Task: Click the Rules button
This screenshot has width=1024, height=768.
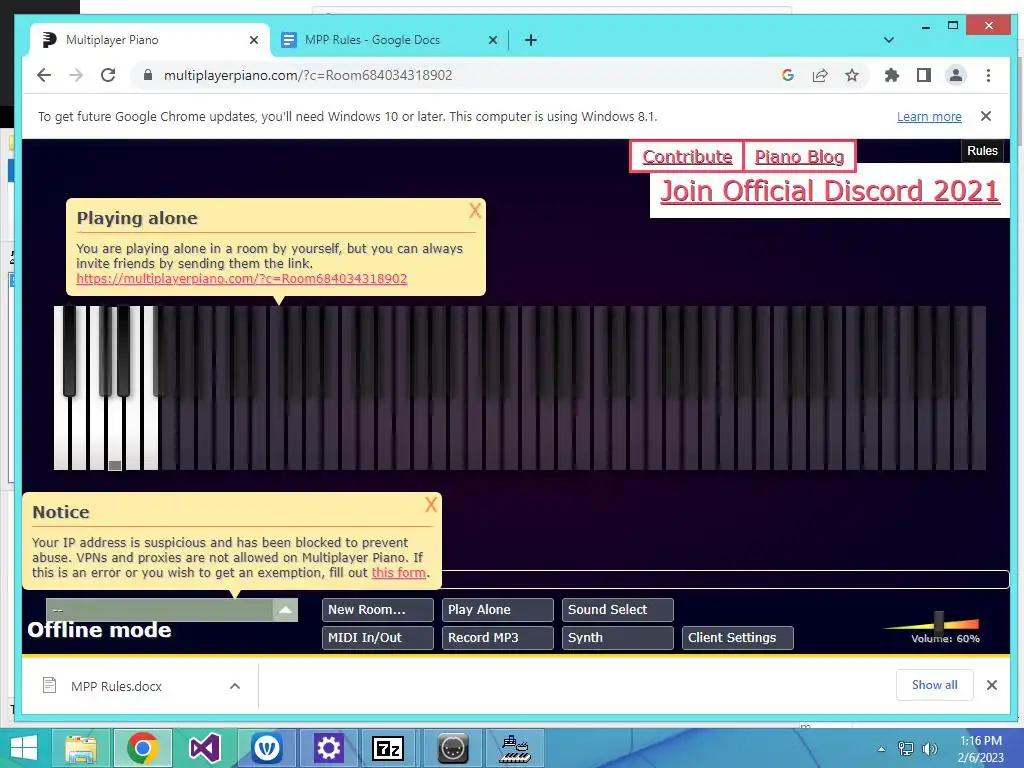Action: [x=982, y=151]
